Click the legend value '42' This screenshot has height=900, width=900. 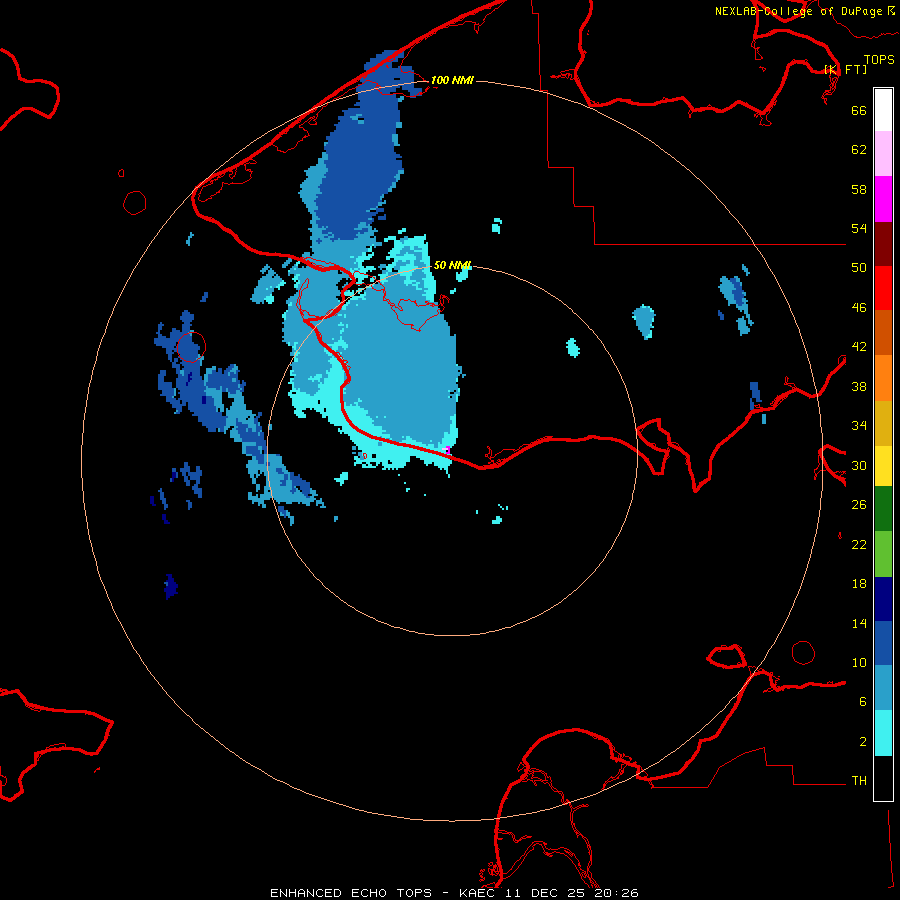pos(859,347)
